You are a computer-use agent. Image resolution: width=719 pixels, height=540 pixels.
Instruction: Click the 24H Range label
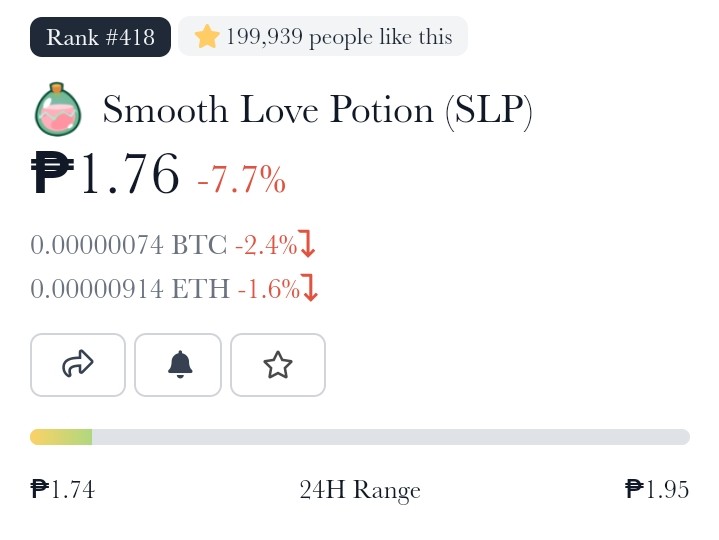click(360, 490)
